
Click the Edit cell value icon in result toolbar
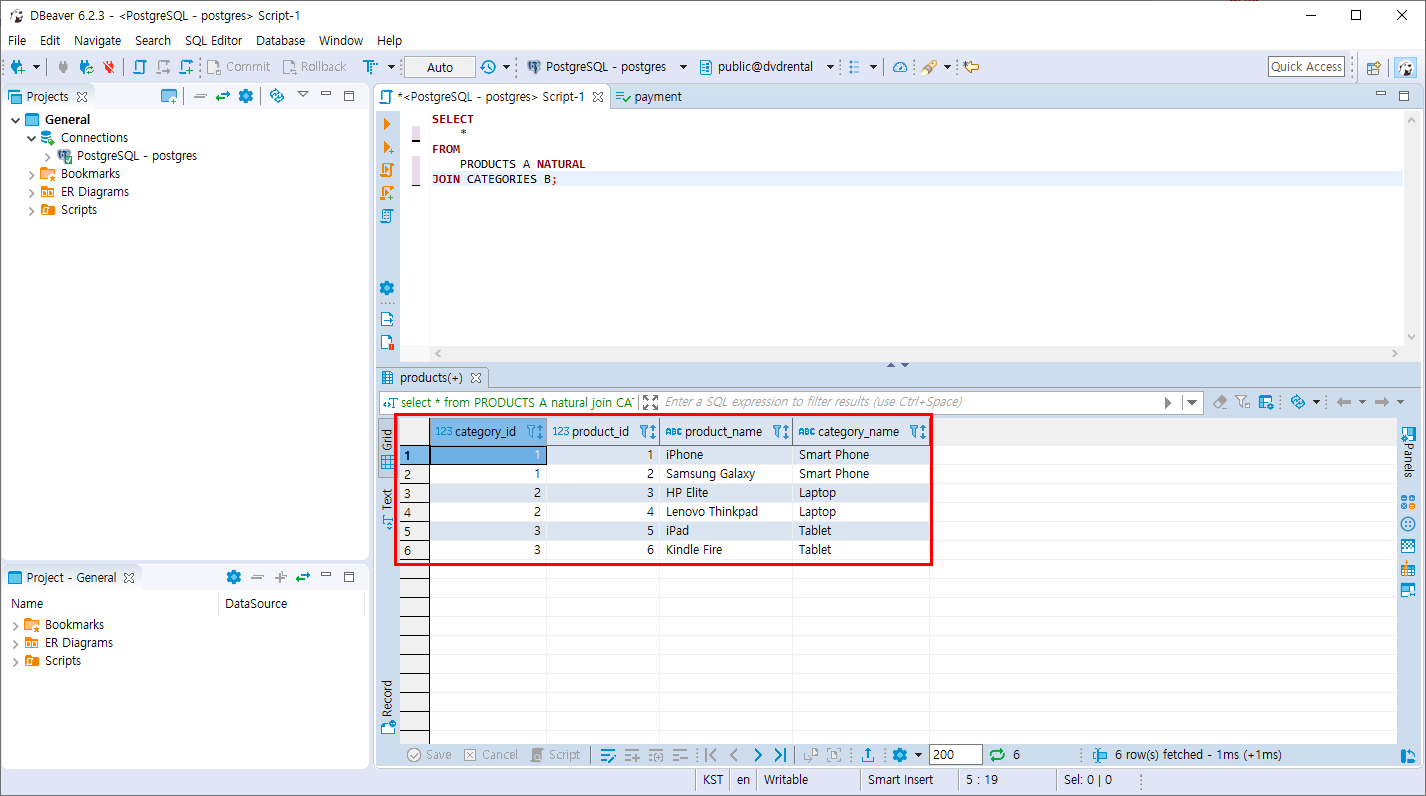[607, 755]
